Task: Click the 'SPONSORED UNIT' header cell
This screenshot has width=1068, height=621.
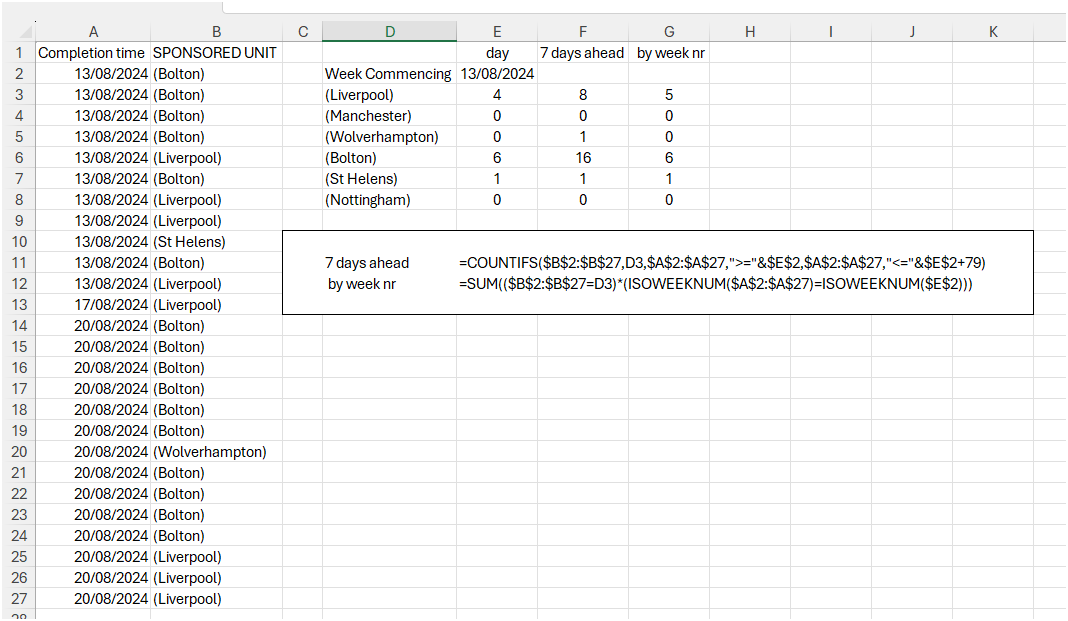Action: 217,52
